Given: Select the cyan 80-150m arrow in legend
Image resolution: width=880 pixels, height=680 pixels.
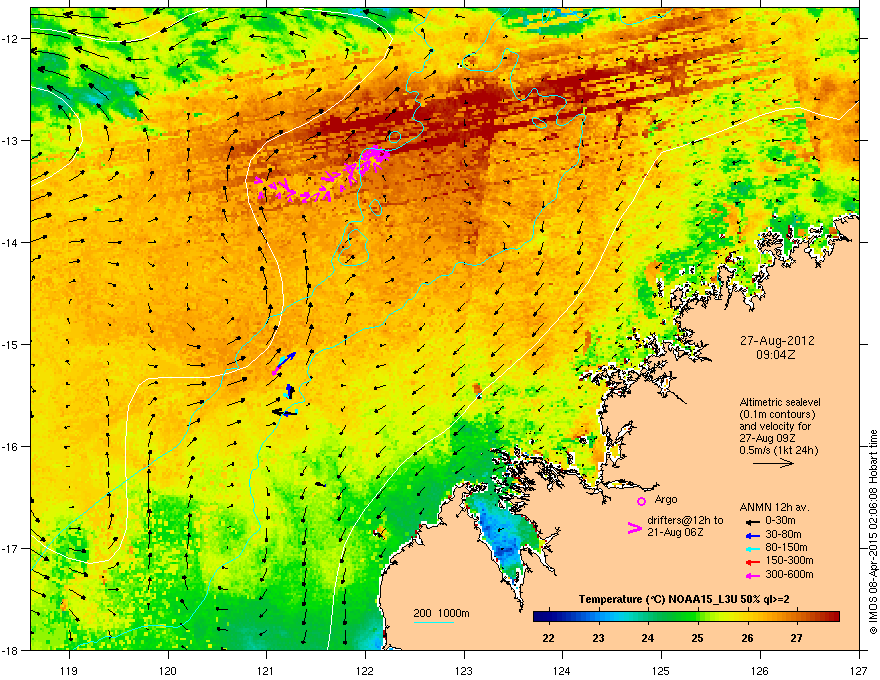Looking at the screenshot, I should click(x=753, y=549).
